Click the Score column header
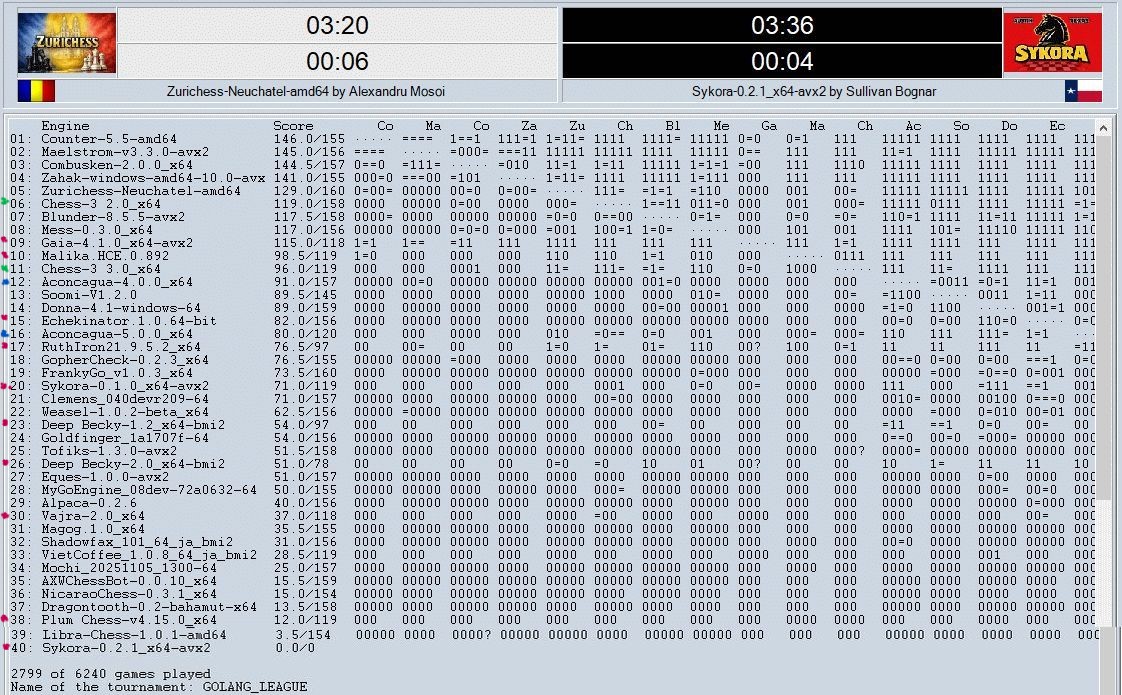 pyautogui.click(x=293, y=126)
